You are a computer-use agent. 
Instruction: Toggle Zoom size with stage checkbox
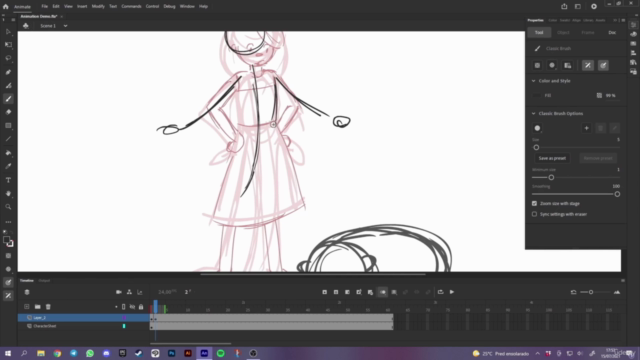pyautogui.click(x=534, y=203)
